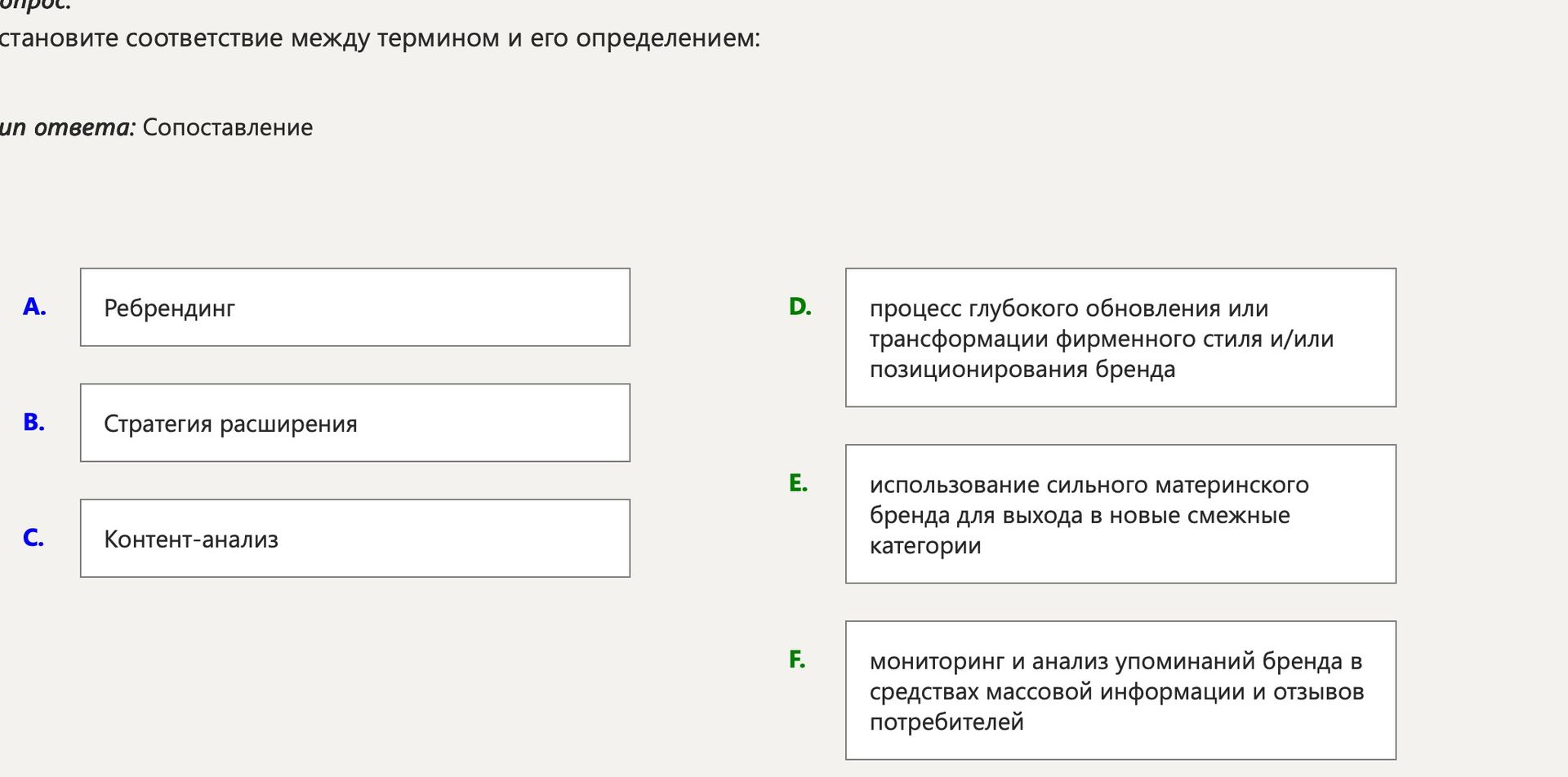Click the word Сопоставление answer type
Viewport: 1568px width, 777px height.
pos(228,127)
